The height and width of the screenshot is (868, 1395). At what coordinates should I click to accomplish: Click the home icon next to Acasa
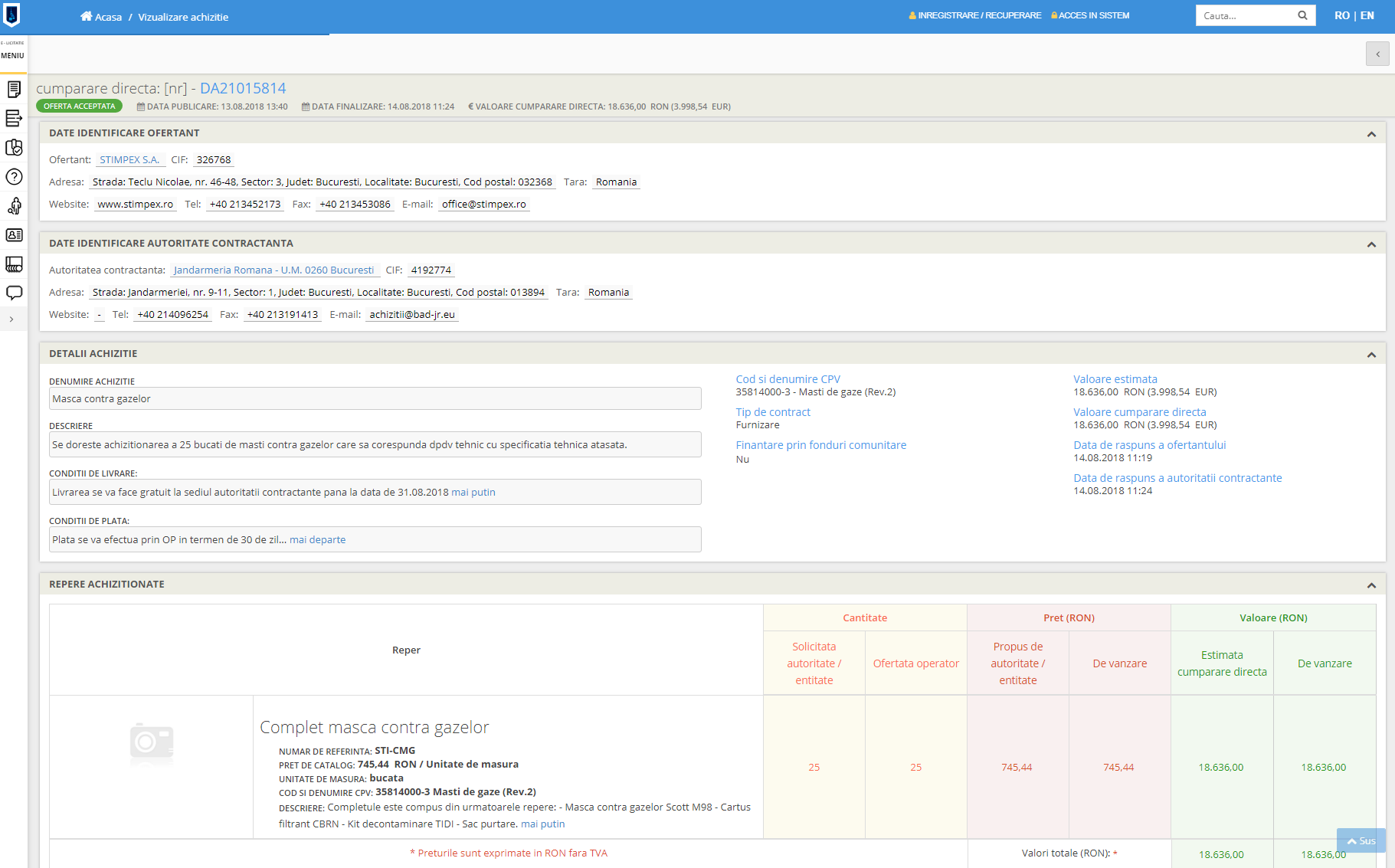[86, 16]
